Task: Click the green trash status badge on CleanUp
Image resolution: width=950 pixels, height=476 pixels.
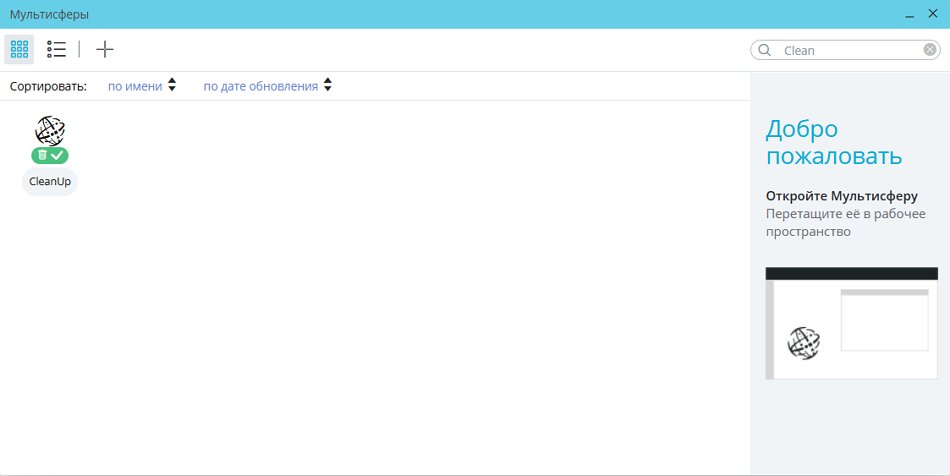Action: pos(50,156)
